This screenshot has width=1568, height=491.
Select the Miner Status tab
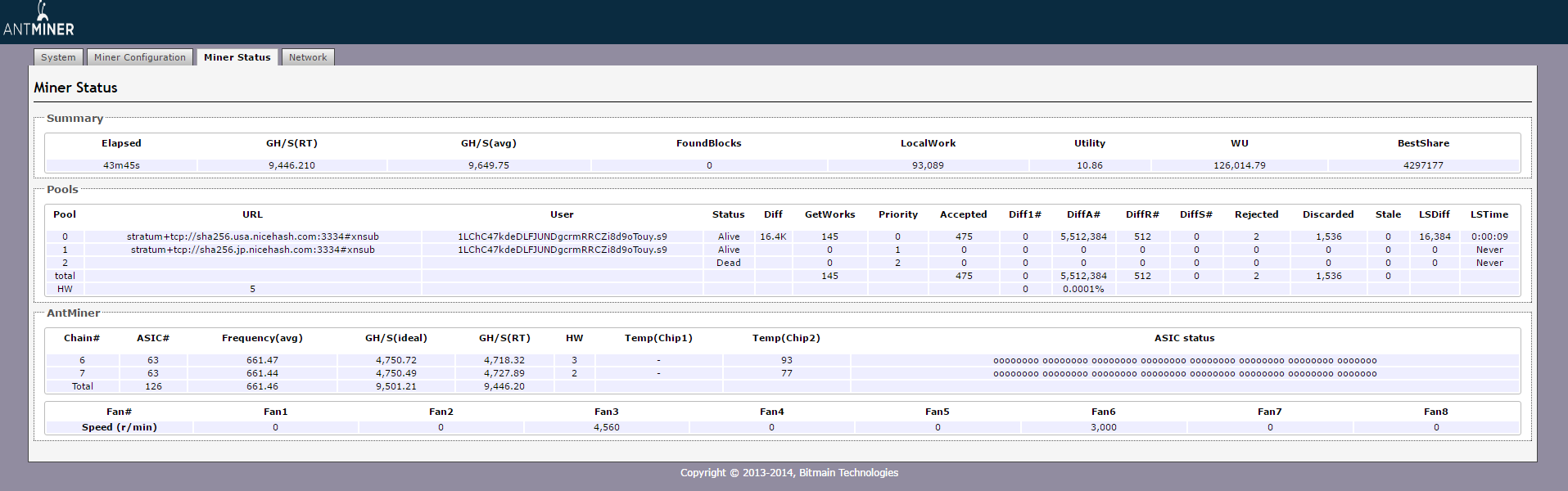pyautogui.click(x=237, y=57)
